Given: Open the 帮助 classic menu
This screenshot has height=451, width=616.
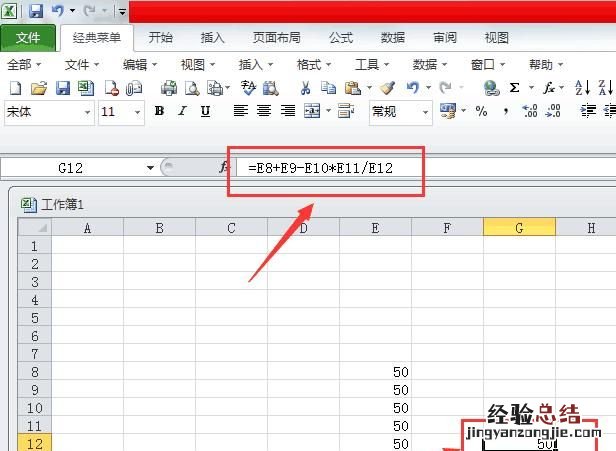Looking at the screenshot, I should pos(546,64).
